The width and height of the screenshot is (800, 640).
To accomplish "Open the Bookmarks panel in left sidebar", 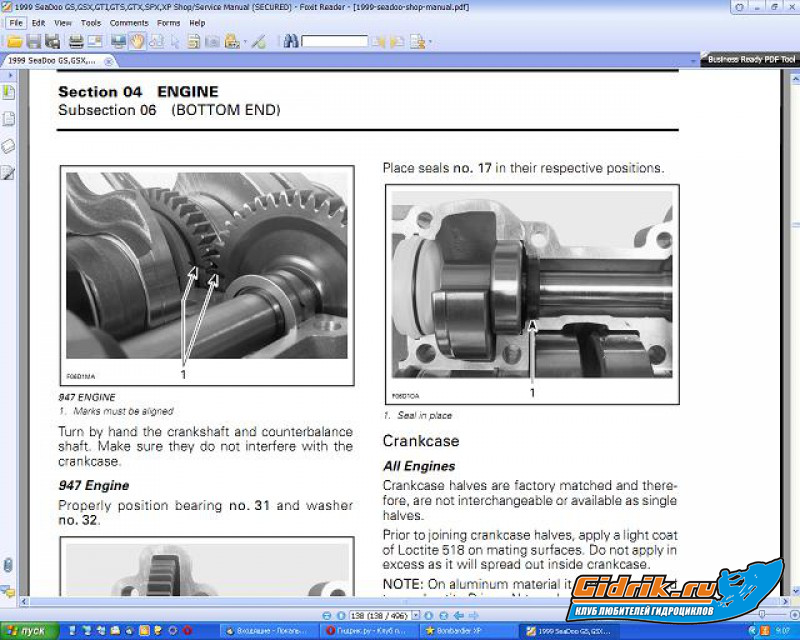I will click(x=8, y=92).
